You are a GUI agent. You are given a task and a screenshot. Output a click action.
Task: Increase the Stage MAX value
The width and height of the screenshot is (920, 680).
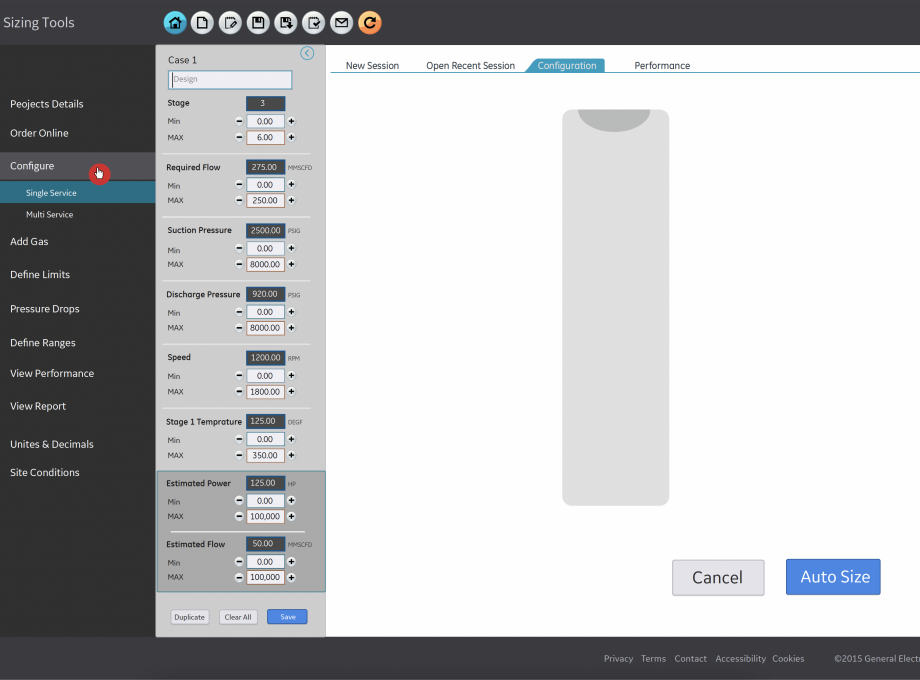point(292,137)
